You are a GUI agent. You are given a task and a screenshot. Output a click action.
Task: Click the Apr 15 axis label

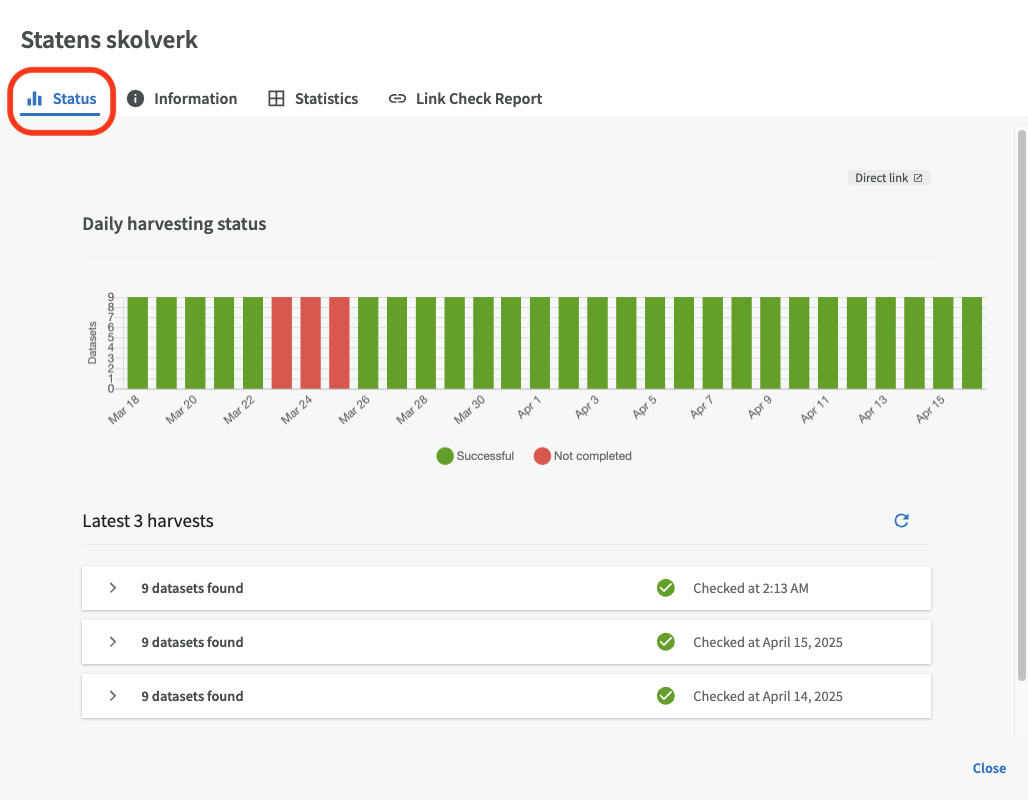point(930,409)
